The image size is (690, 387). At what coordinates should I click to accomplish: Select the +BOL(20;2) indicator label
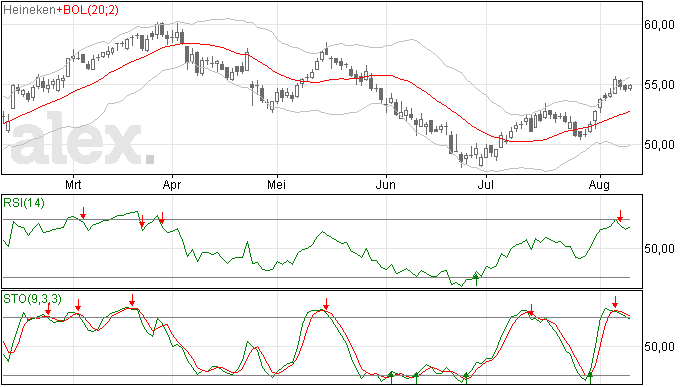tap(87, 10)
